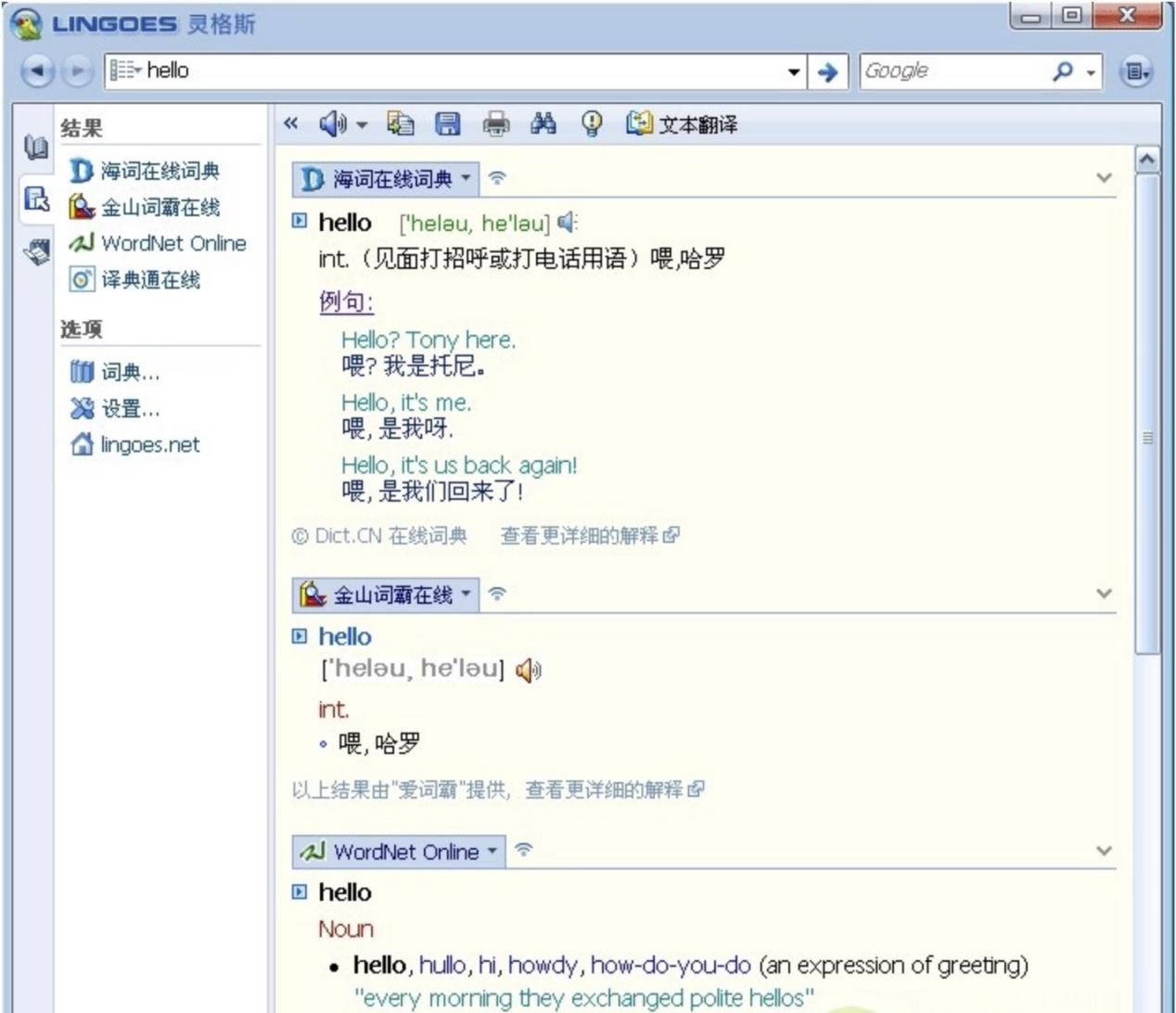The image size is (1176, 1013).
Task: Open 词典... dictionaries option
Action: (115, 372)
